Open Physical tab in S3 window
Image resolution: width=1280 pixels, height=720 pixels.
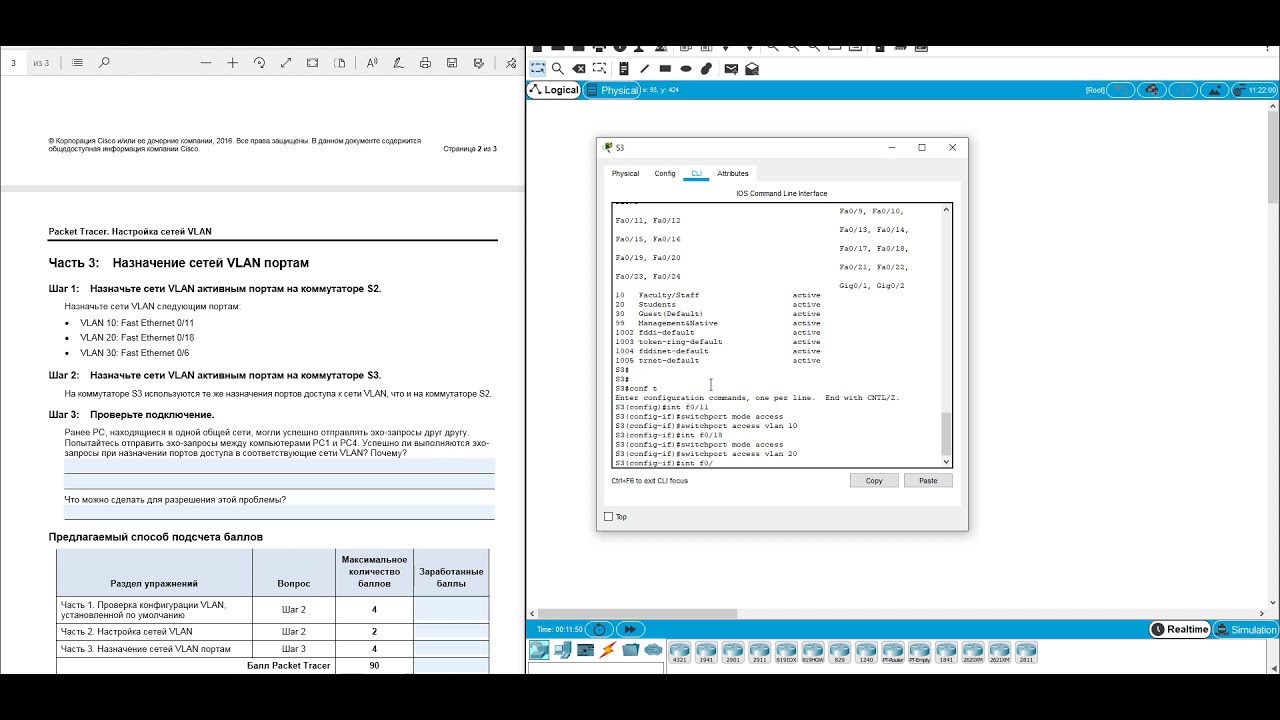pyautogui.click(x=625, y=174)
